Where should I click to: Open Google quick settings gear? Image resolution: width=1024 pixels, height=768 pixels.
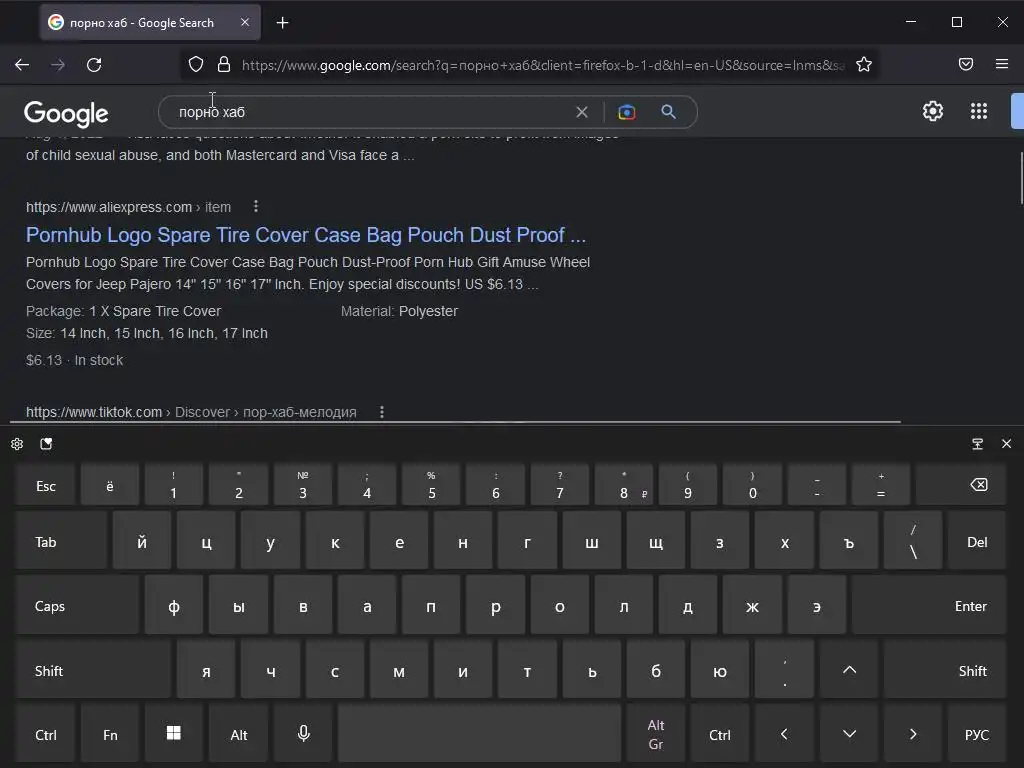tap(933, 111)
